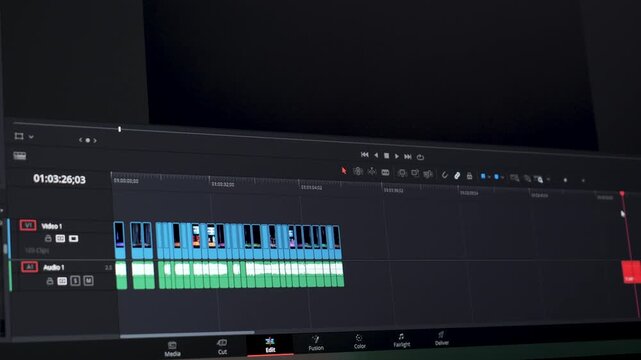Toggle Auto Track Selector on Audio 1
The height and width of the screenshot is (360, 641).
click(x=62, y=281)
